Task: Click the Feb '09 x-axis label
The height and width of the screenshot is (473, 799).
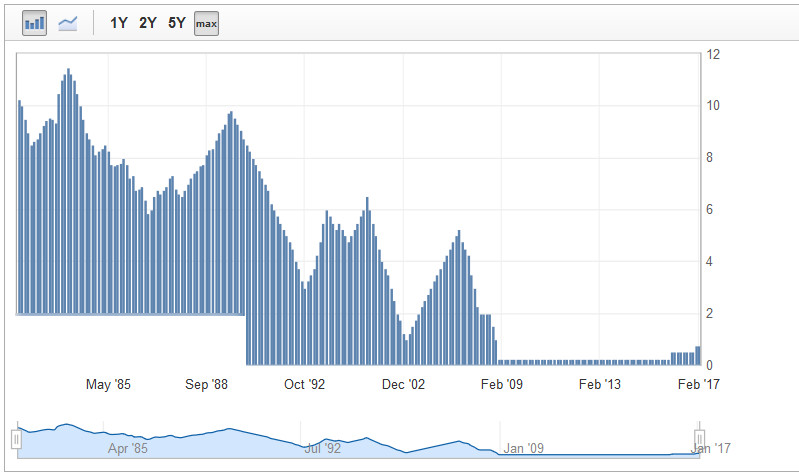Action: coord(501,384)
